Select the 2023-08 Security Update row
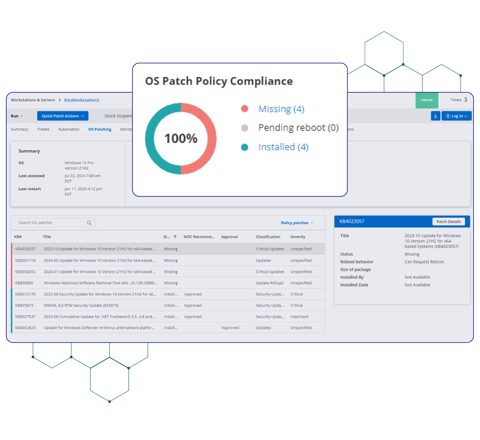The image size is (480, 440). 168,294
